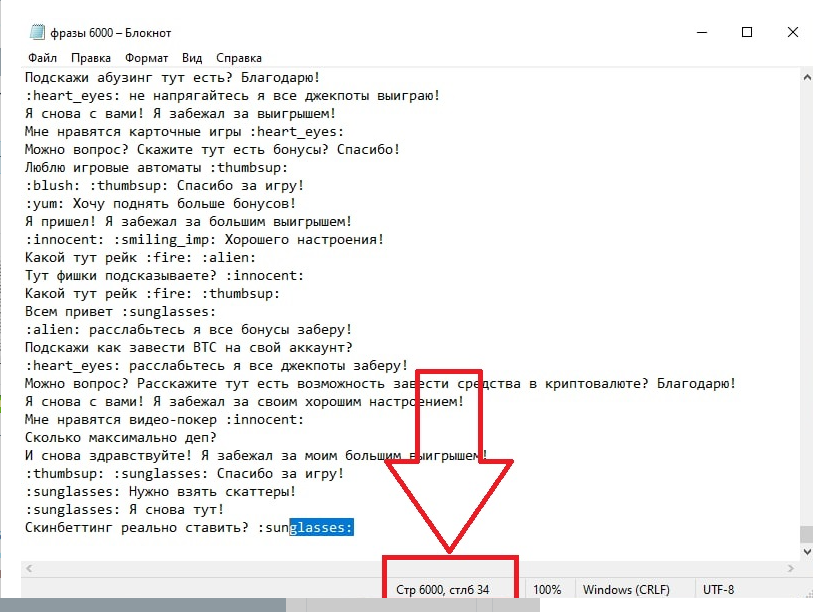Click the horizontal scrollbar right arrow
Image resolution: width=813 pixels, height=612 pixels.
[790, 568]
